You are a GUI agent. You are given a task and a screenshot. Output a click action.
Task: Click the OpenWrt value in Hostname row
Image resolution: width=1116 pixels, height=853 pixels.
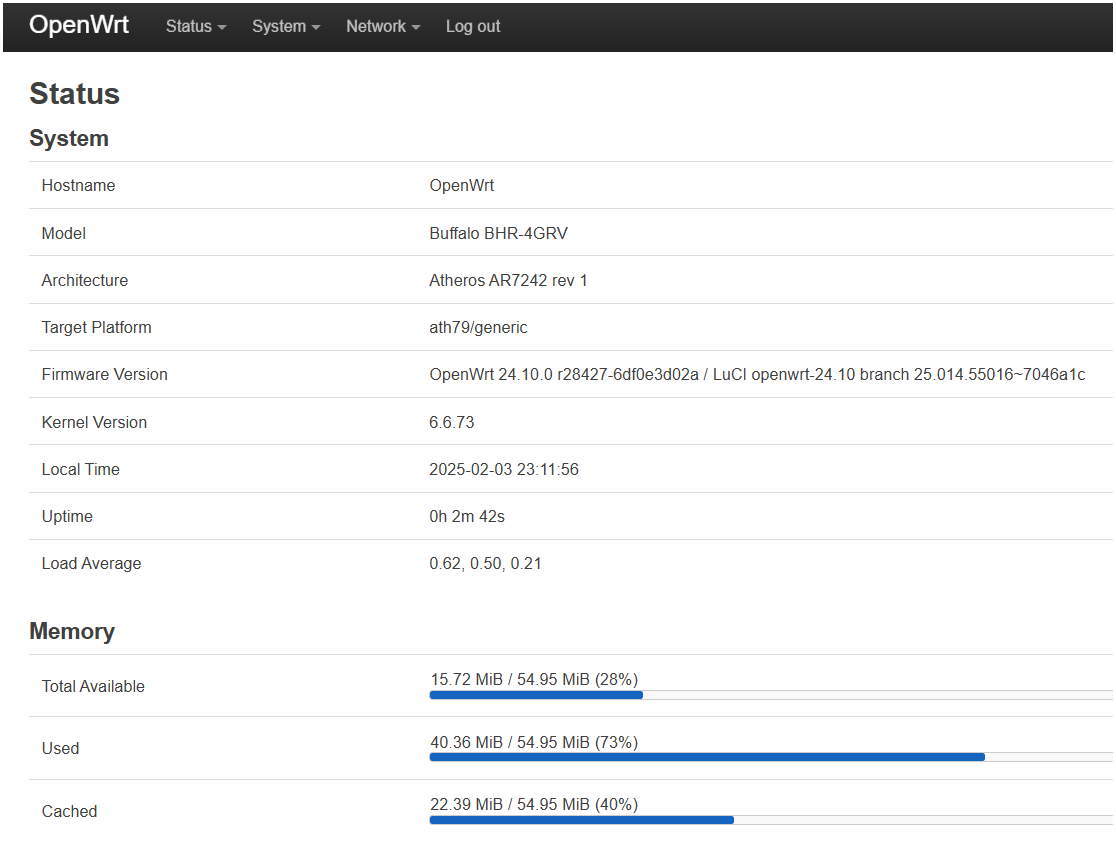tap(461, 185)
